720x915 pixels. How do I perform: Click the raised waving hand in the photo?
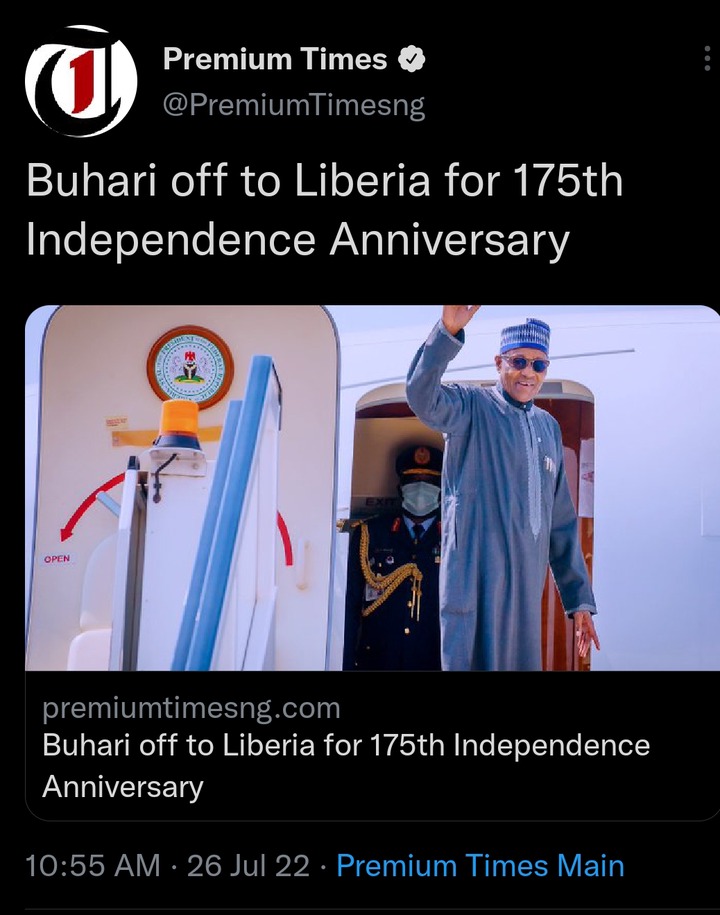point(459,318)
